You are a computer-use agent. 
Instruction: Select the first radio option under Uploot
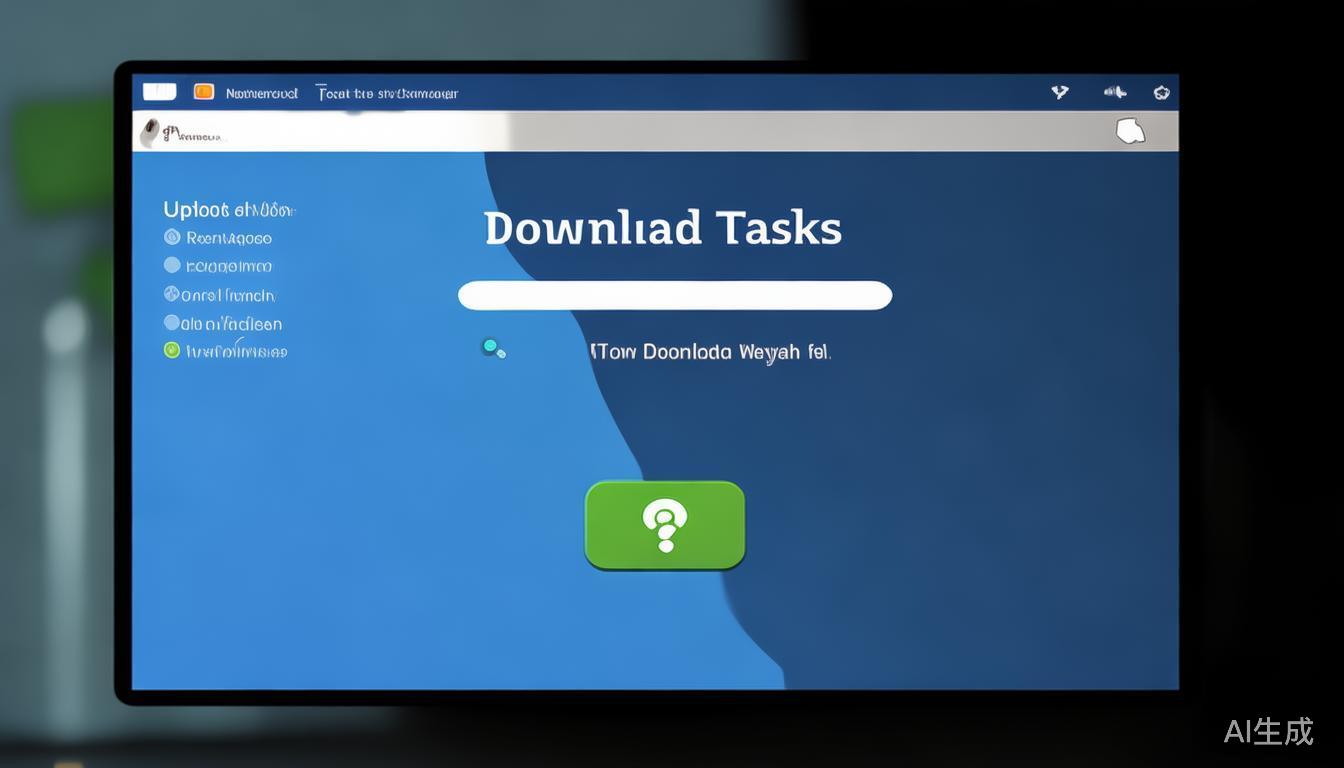tap(172, 237)
